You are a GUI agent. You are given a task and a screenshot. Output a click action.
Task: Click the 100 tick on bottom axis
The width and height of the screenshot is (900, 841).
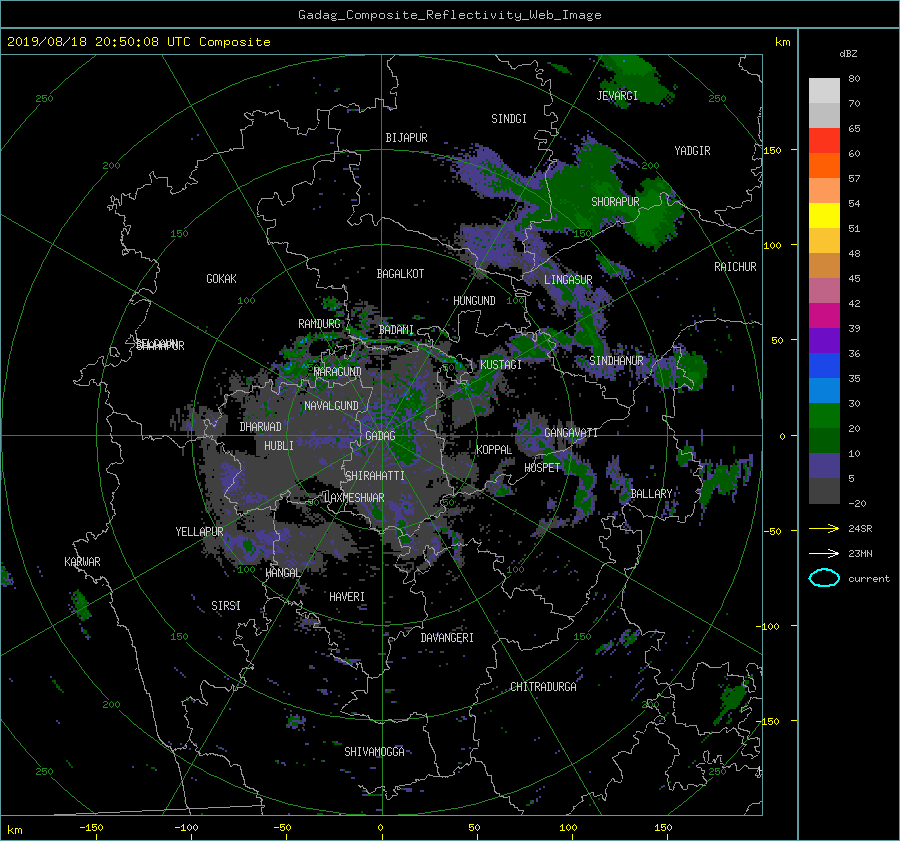568,827
